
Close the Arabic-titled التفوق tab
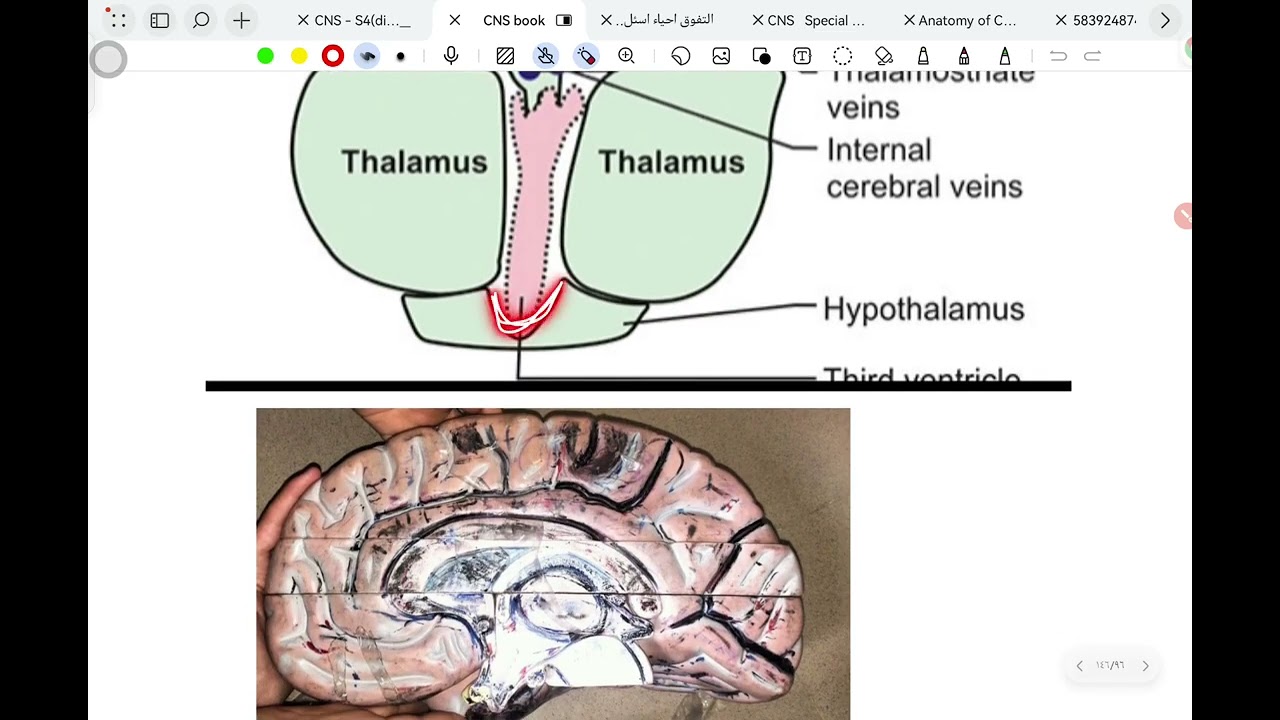point(606,20)
